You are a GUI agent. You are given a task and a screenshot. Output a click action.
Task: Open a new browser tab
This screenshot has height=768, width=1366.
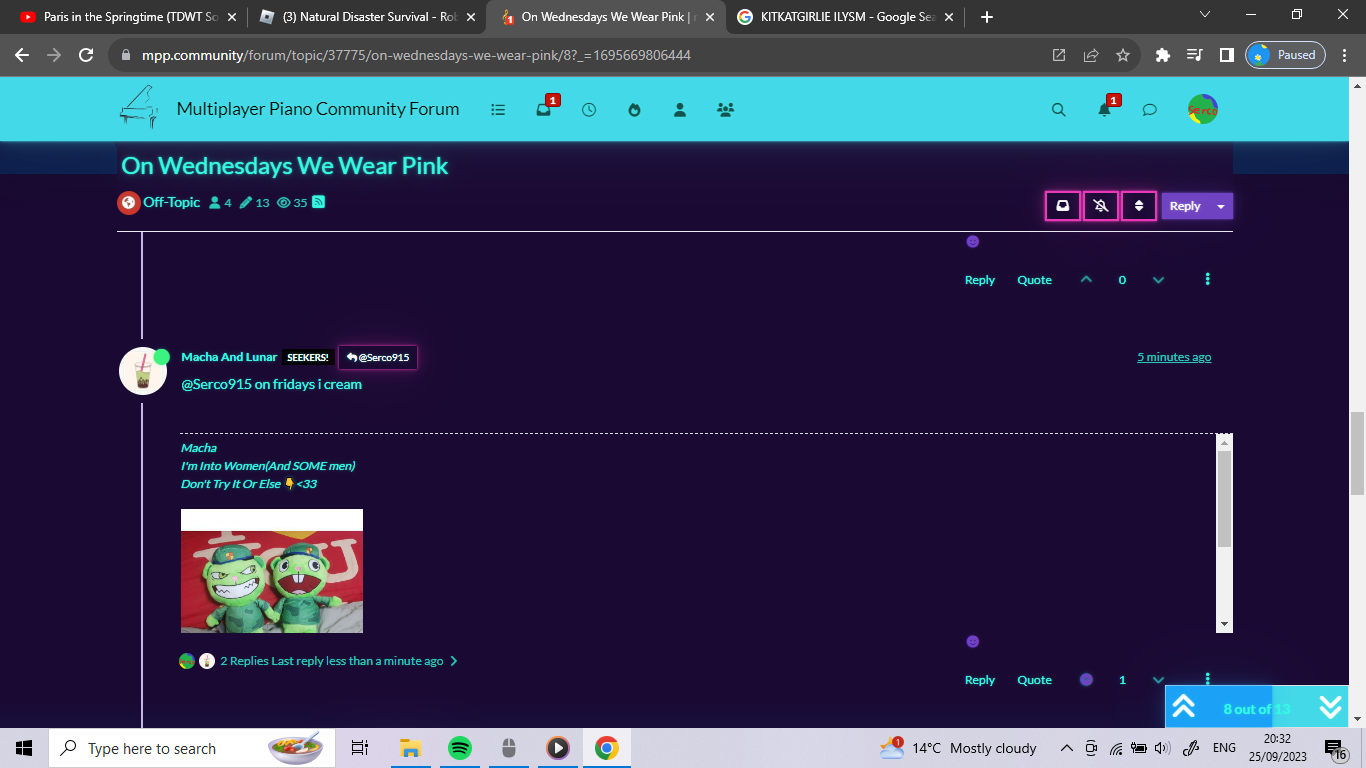(x=987, y=17)
